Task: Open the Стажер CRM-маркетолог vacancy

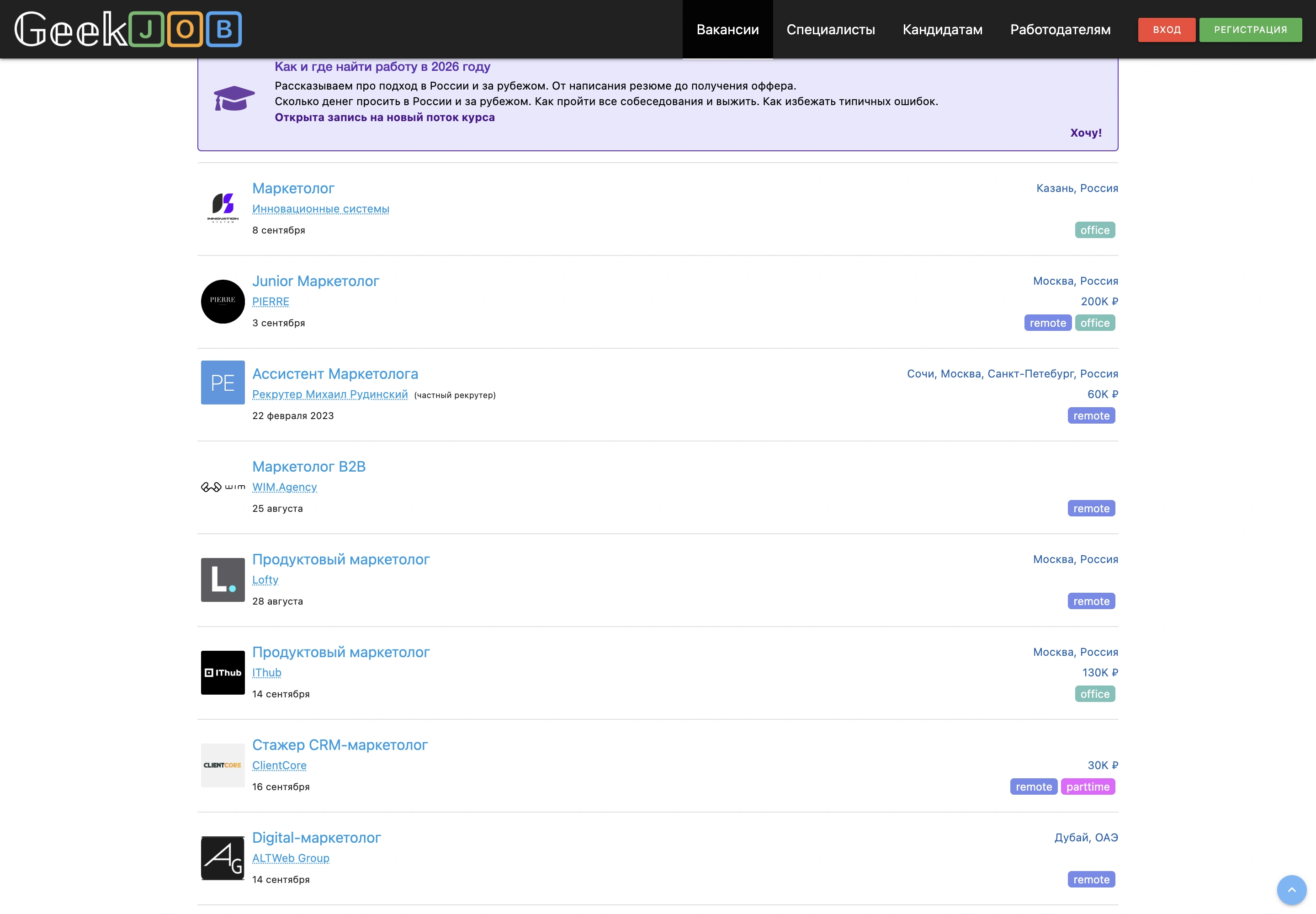Action: pos(340,744)
